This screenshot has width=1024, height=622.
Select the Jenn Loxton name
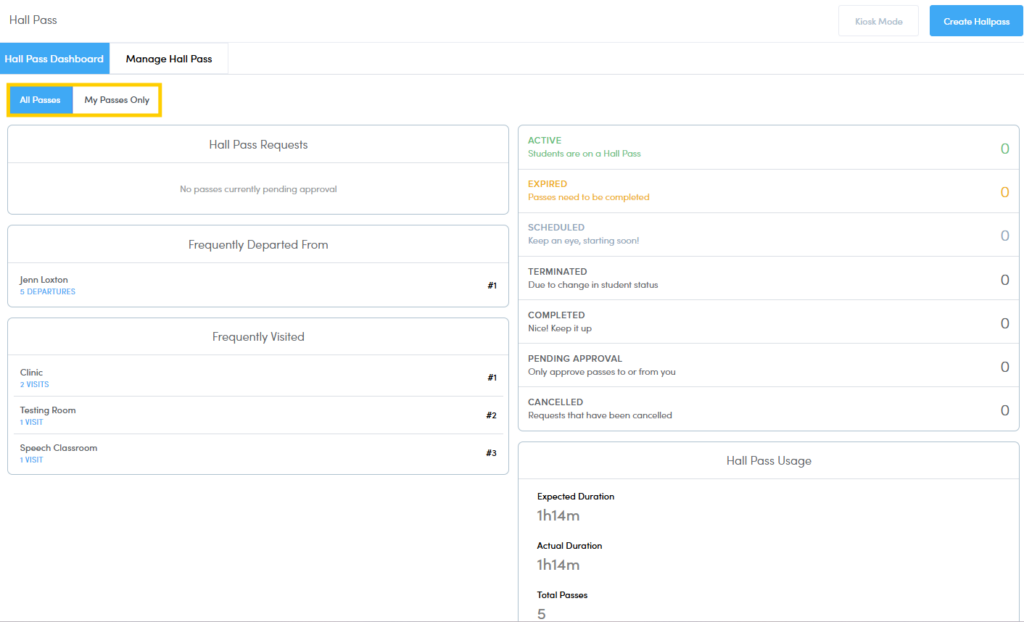tap(44, 280)
